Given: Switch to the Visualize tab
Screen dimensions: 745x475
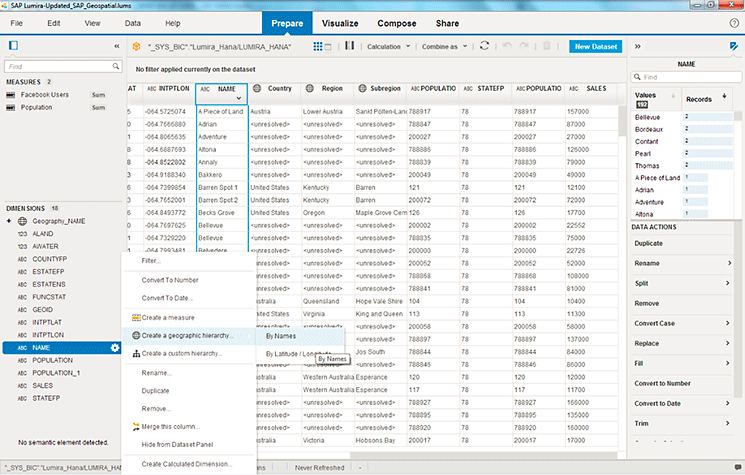Looking at the screenshot, I should [340, 23].
